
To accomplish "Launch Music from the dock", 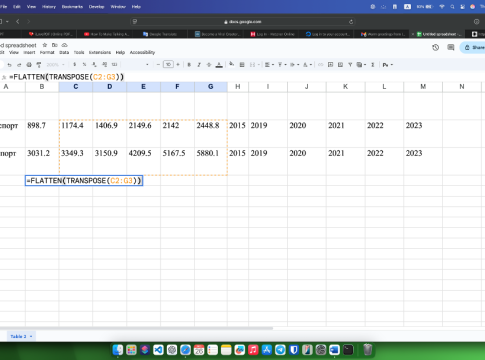I will 253,350.
